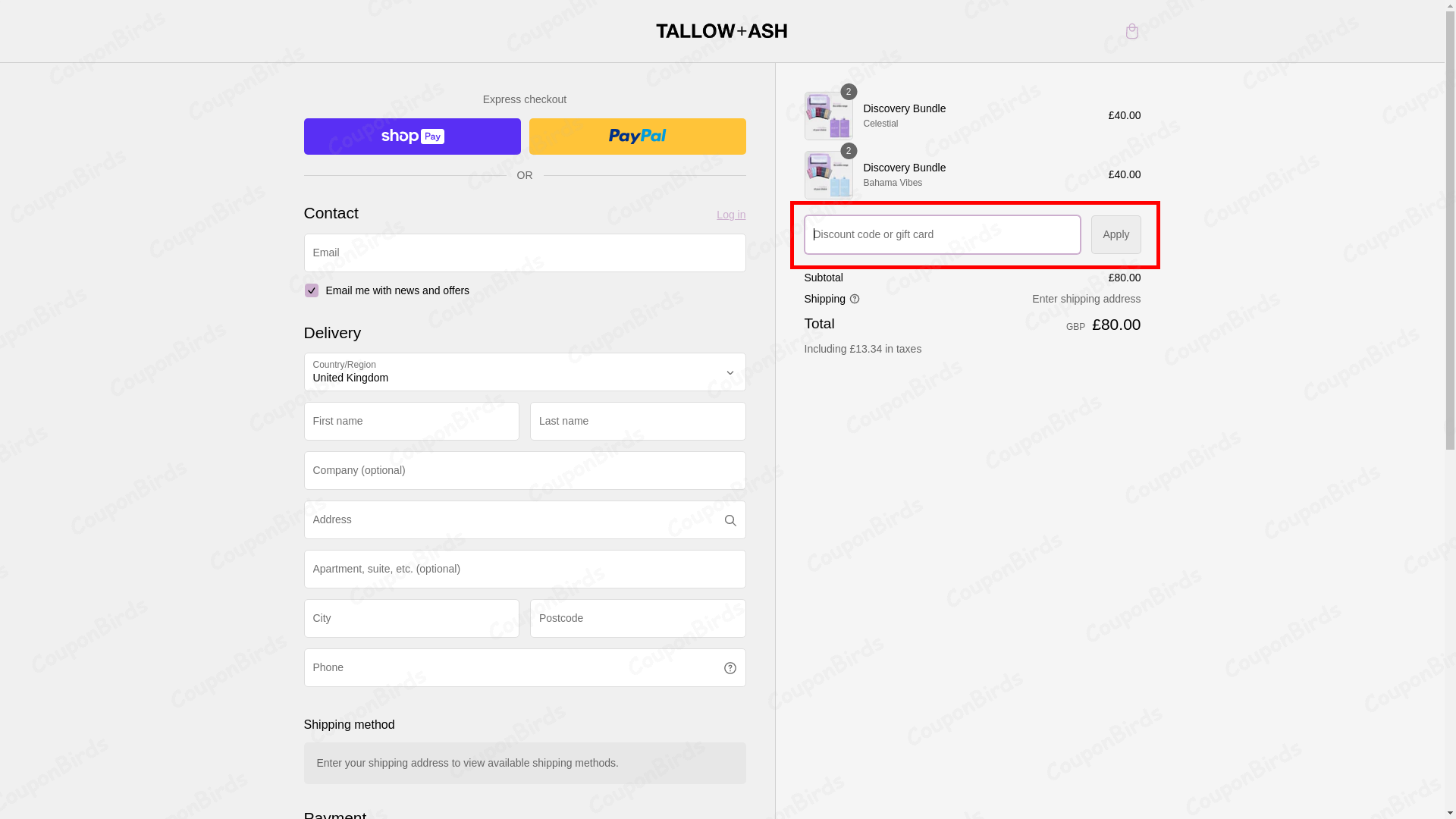Image resolution: width=1456 pixels, height=819 pixels.
Task: Click the Tallow+Ash logo
Action: pyautogui.click(x=721, y=31)
